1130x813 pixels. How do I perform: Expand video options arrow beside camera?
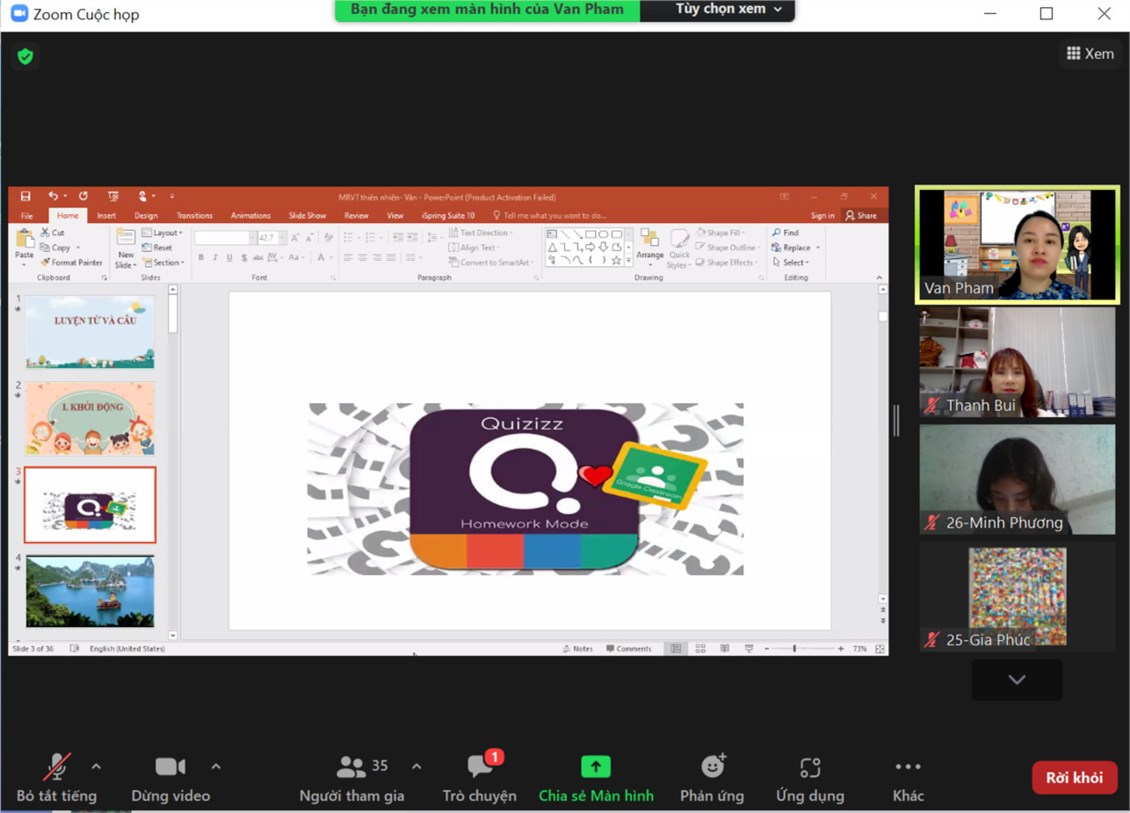216,767
